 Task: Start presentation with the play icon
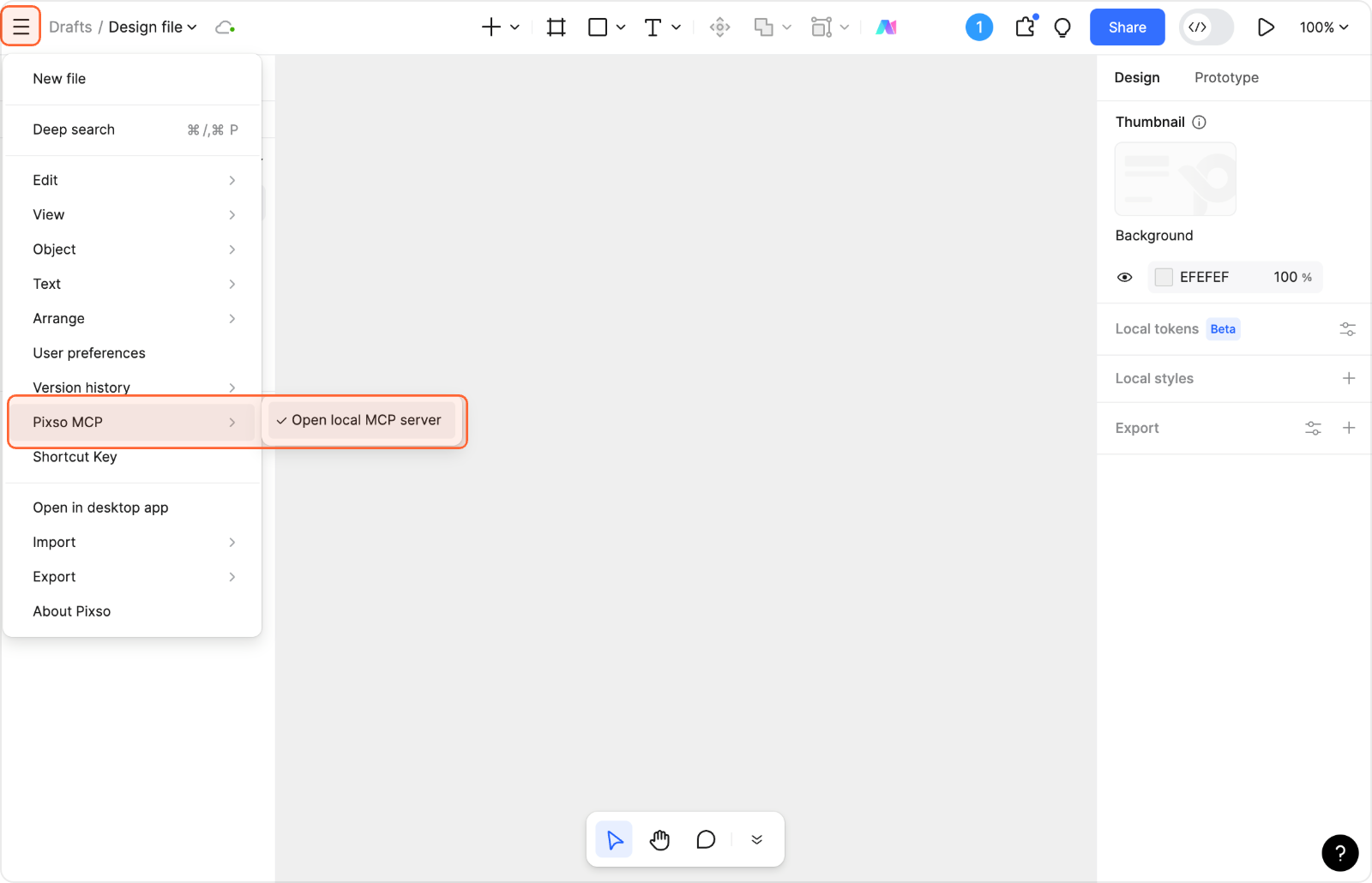[x=1265, y=27]
